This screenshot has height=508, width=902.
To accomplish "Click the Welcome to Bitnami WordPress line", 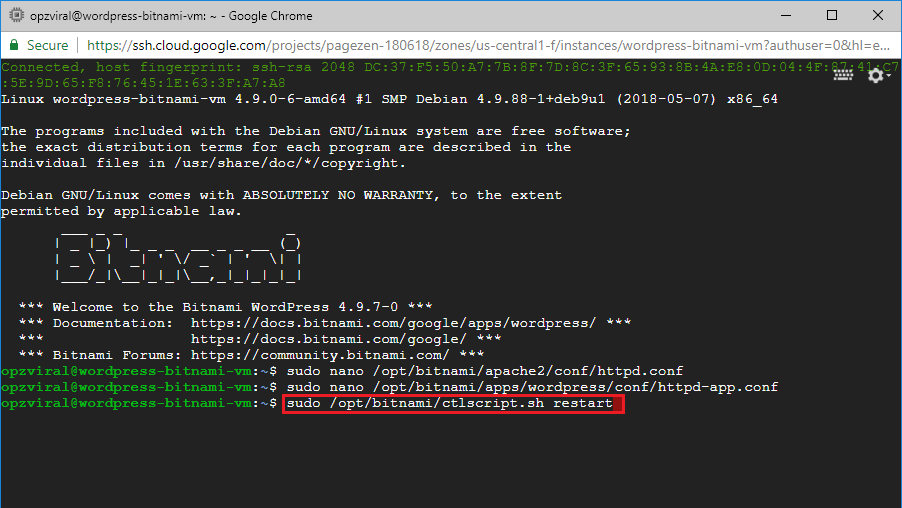I will 225,307.
